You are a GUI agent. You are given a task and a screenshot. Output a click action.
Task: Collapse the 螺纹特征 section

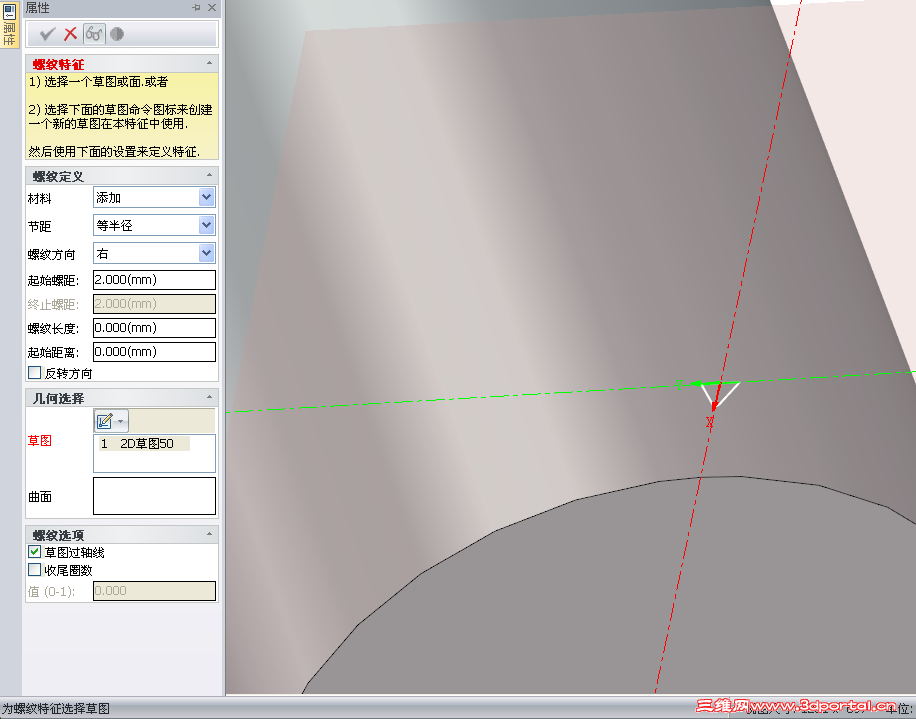click(x=209, y=63)
